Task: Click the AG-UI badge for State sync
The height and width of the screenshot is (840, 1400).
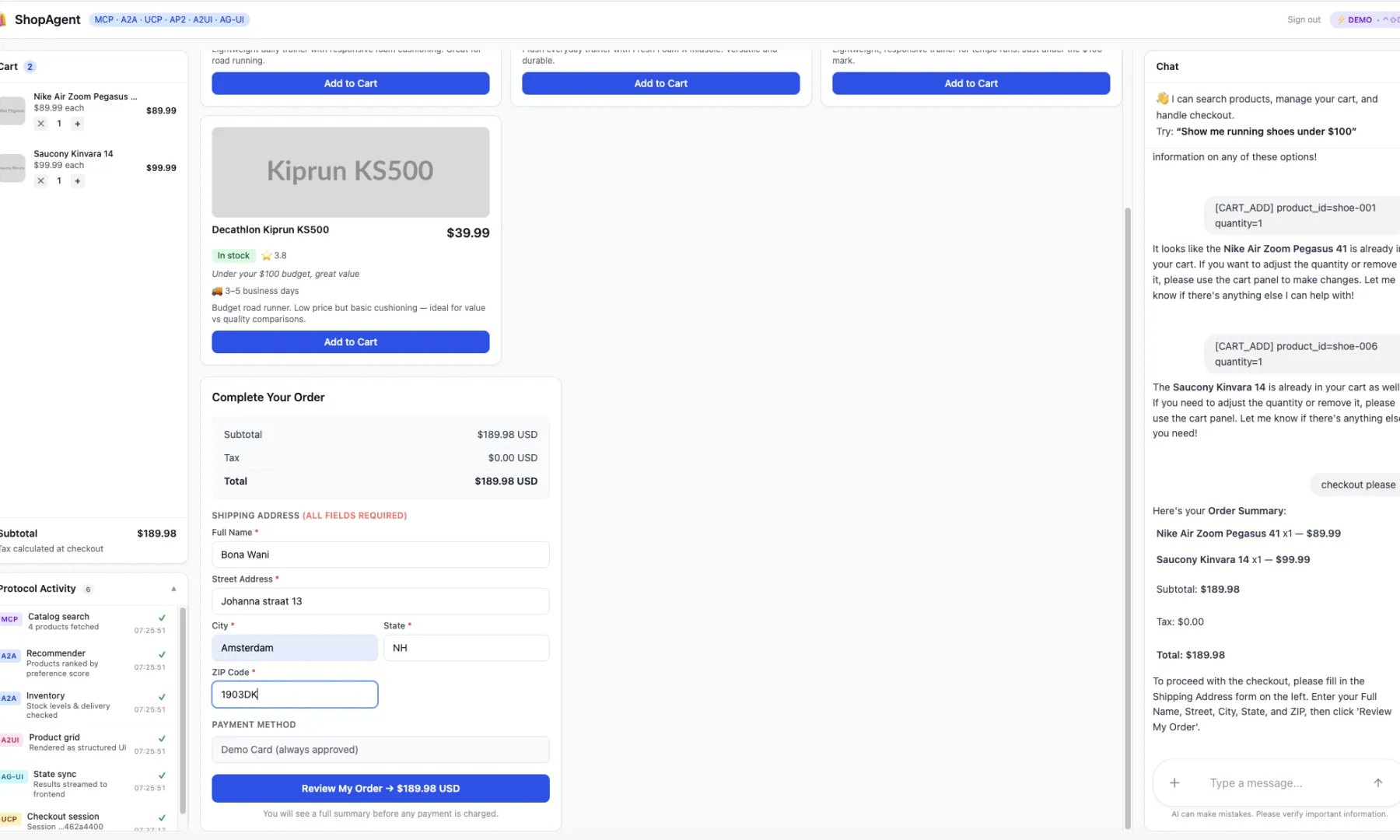Action: coord(12,777)
